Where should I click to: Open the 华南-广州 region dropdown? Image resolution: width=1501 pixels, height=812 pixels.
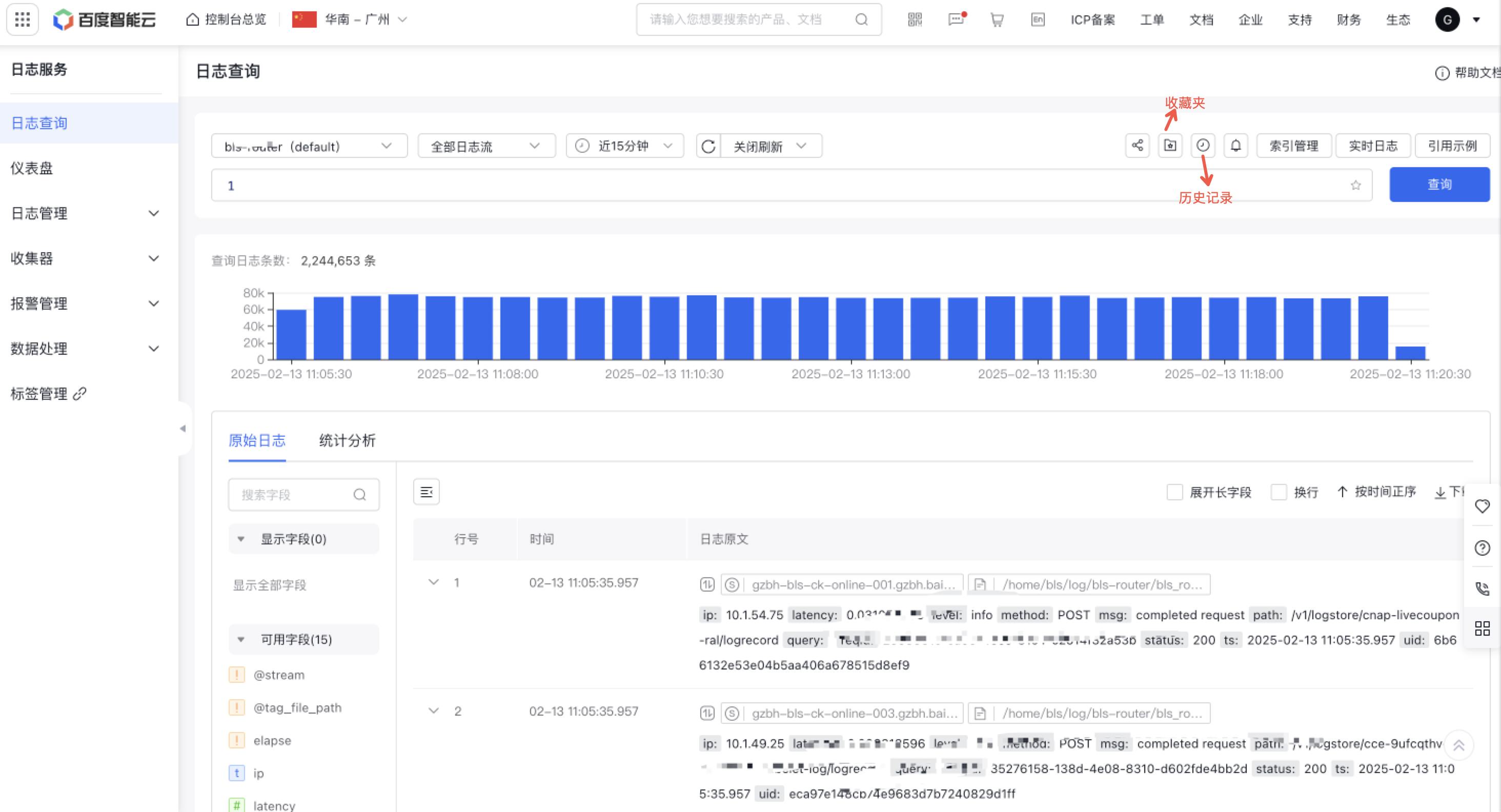[x=349, y=19]
